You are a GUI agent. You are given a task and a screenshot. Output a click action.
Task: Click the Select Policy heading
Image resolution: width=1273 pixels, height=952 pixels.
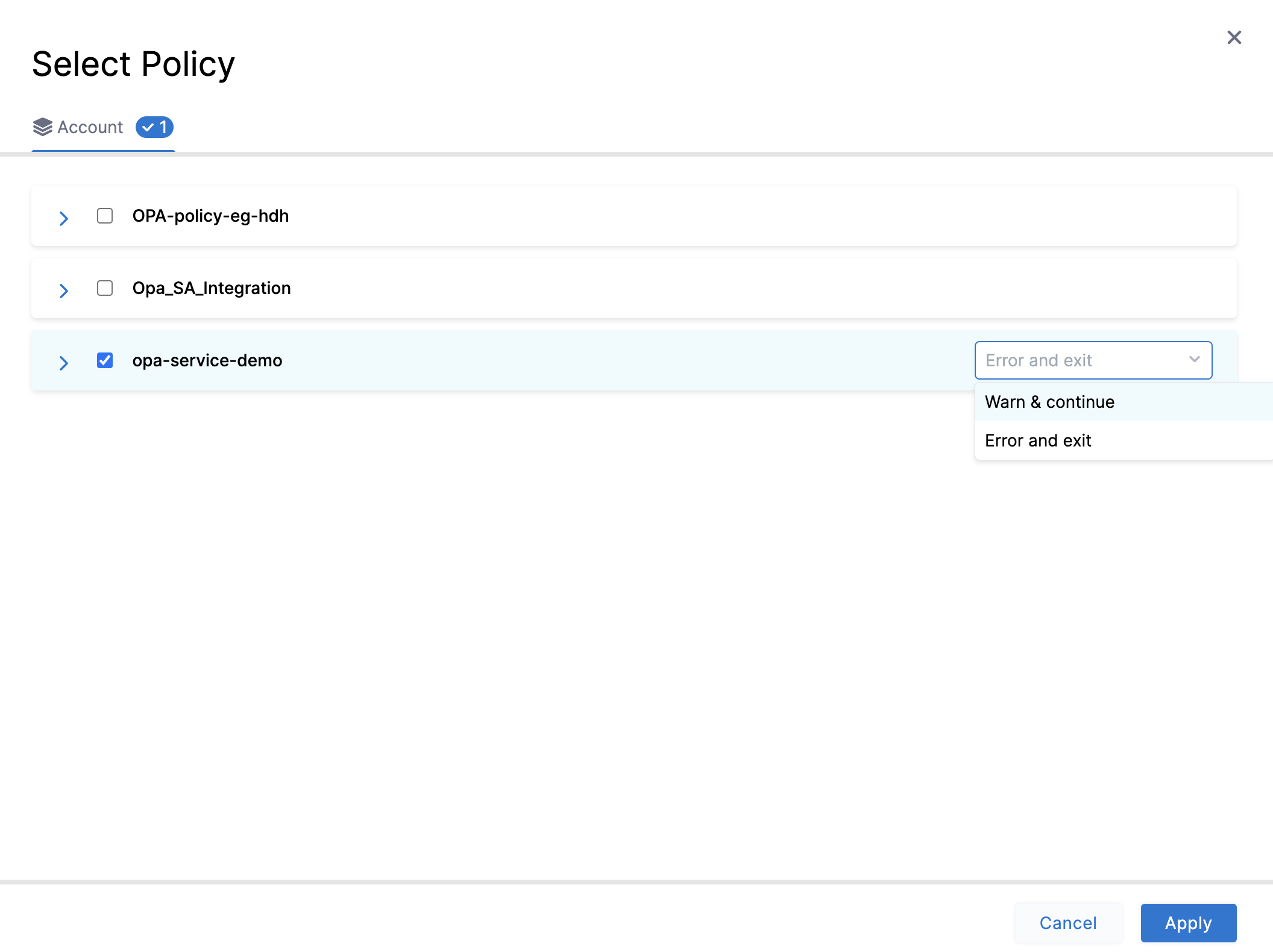[133, 64]
